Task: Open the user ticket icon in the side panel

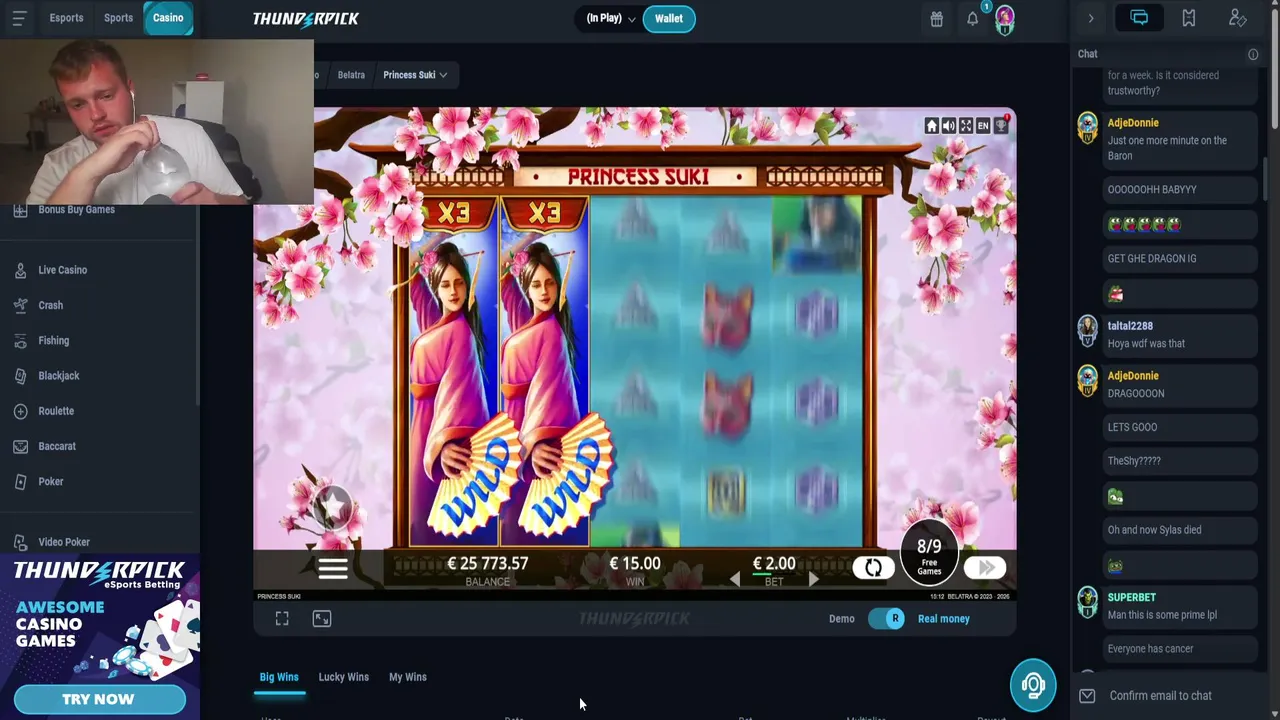Action: (x=1237, y=18)
